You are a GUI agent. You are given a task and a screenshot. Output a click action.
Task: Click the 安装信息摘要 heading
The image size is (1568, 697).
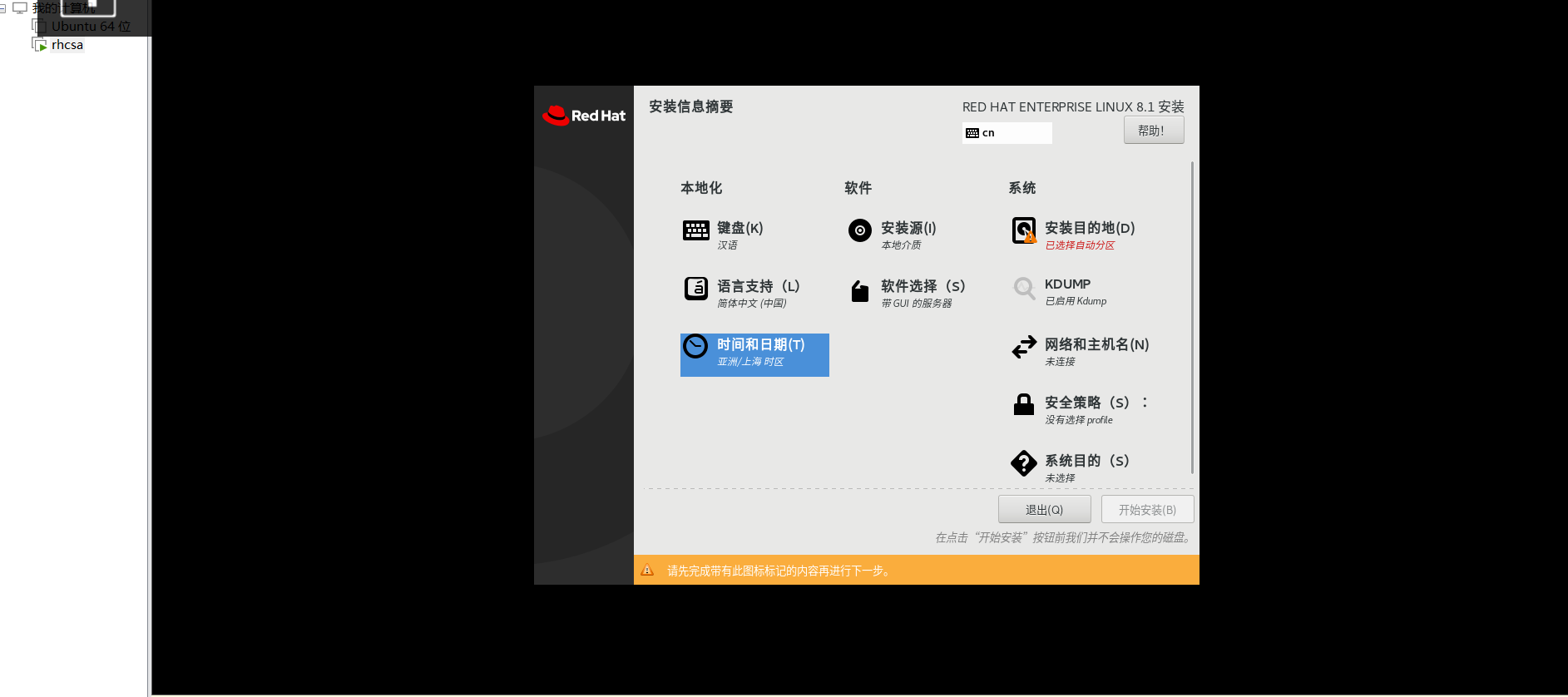(691, 106)
